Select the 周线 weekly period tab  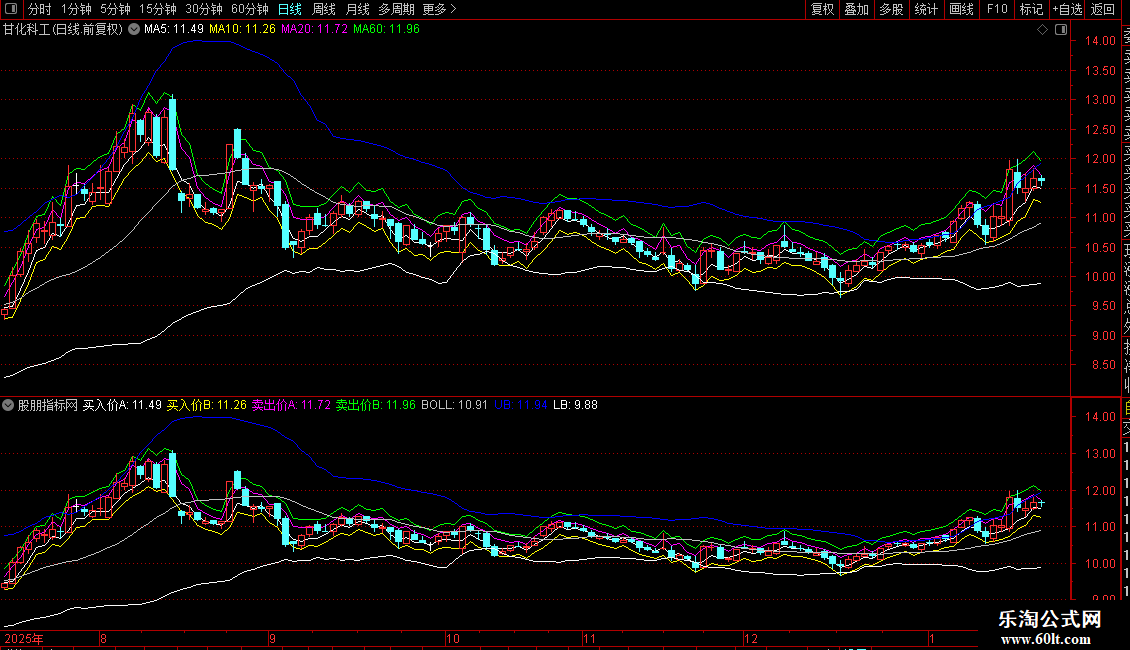point(324,9)
